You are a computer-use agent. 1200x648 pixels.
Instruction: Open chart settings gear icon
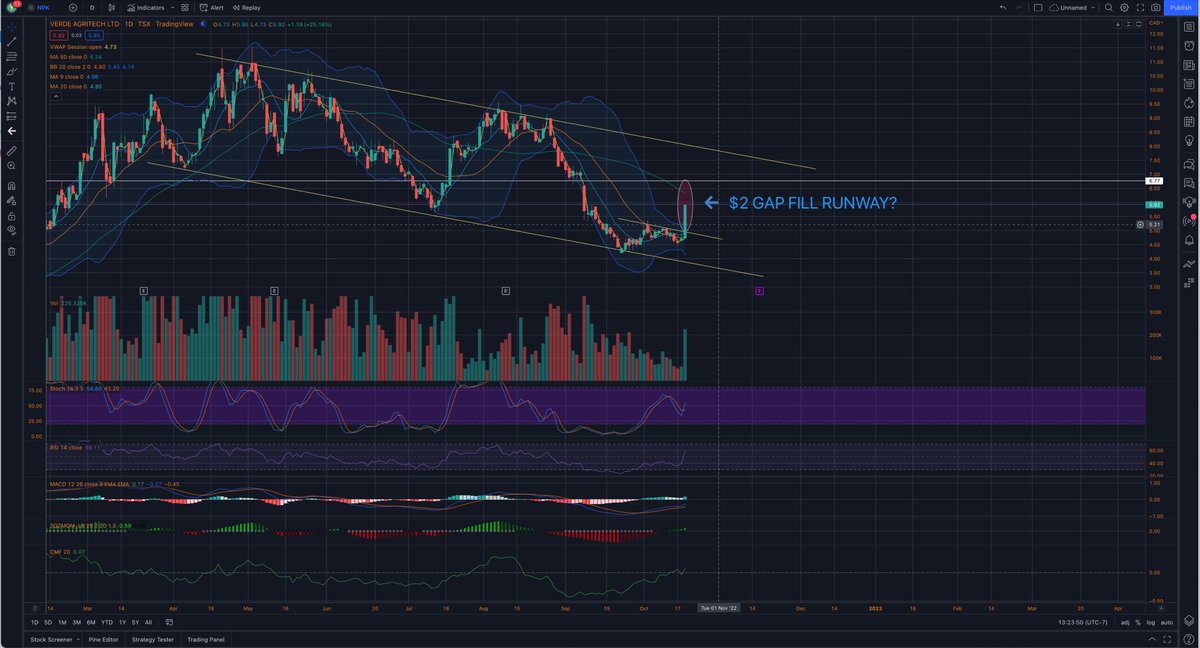pyautogui.click(x=1124, y=7)
